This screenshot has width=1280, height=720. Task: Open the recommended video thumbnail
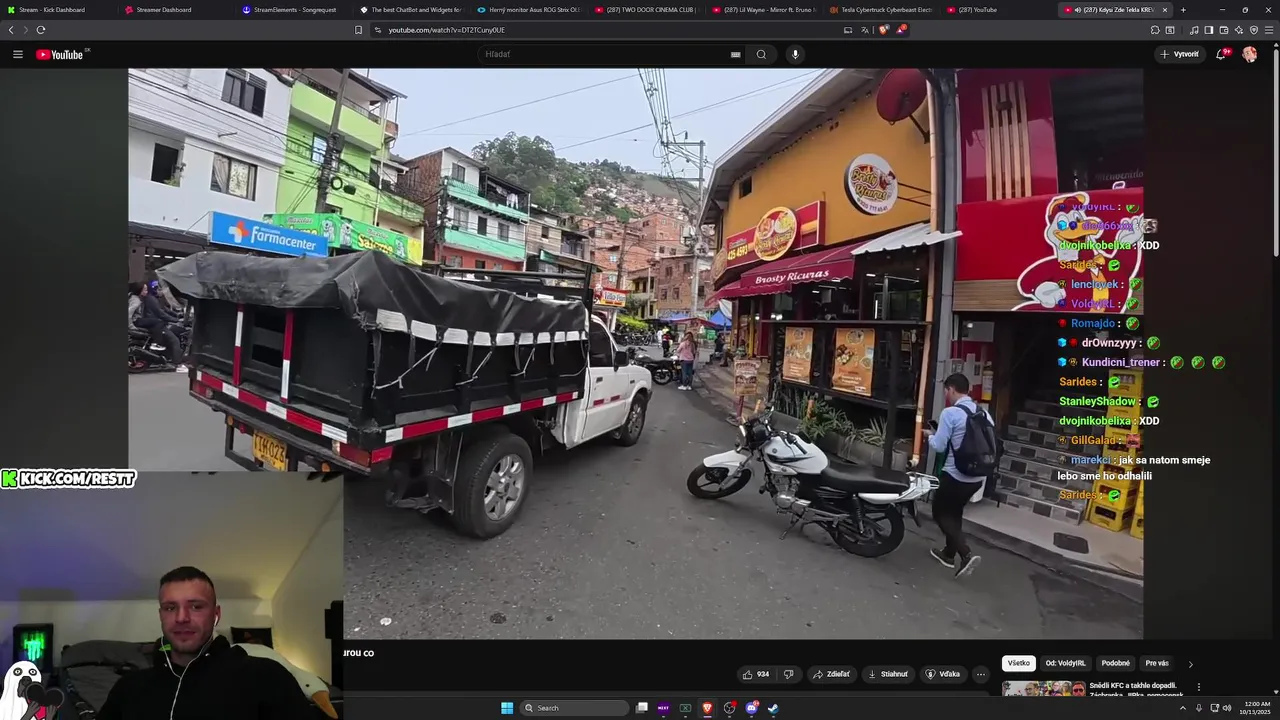point(1043,689)
